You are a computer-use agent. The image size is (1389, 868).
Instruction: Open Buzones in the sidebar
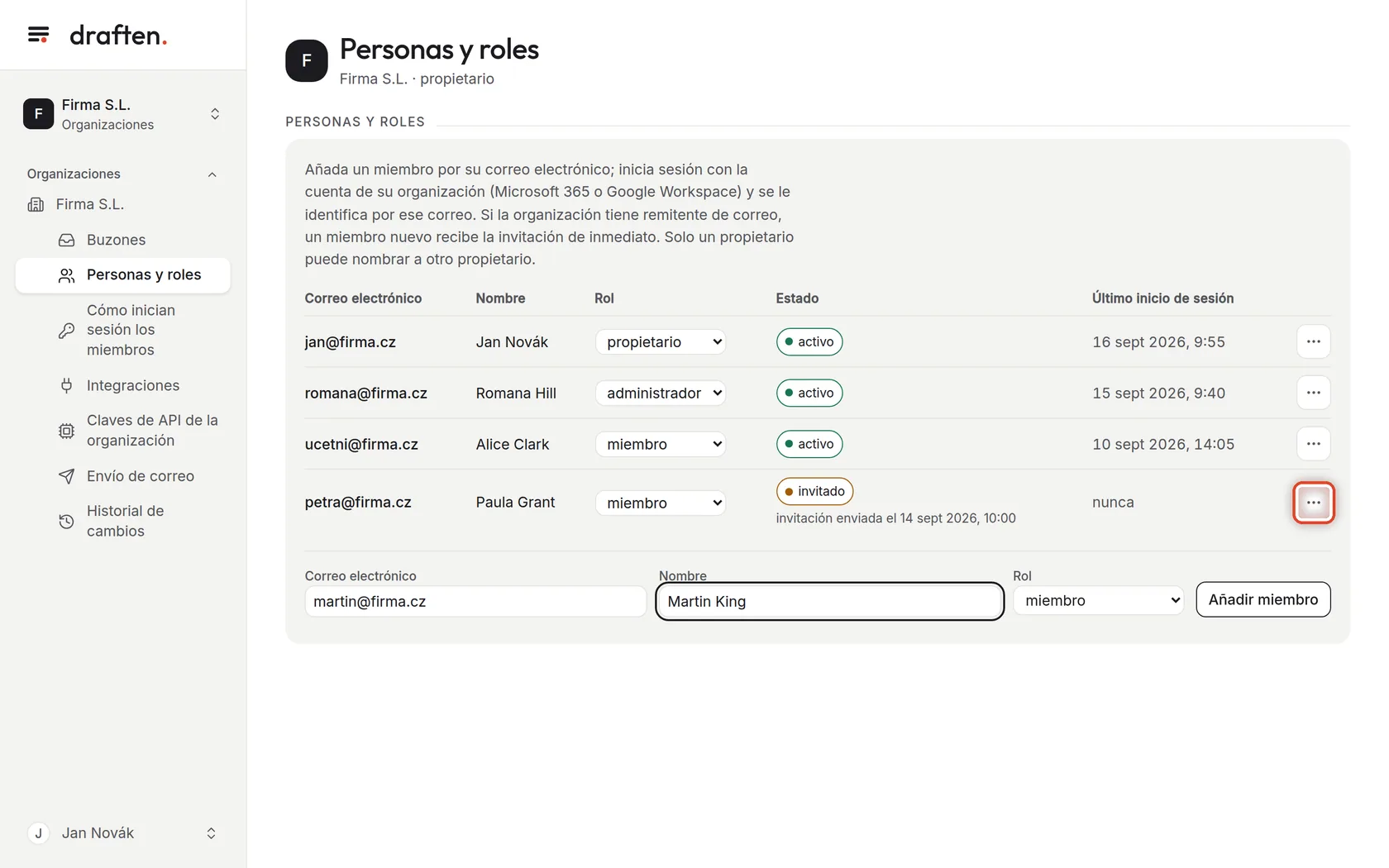click(122, 240)
